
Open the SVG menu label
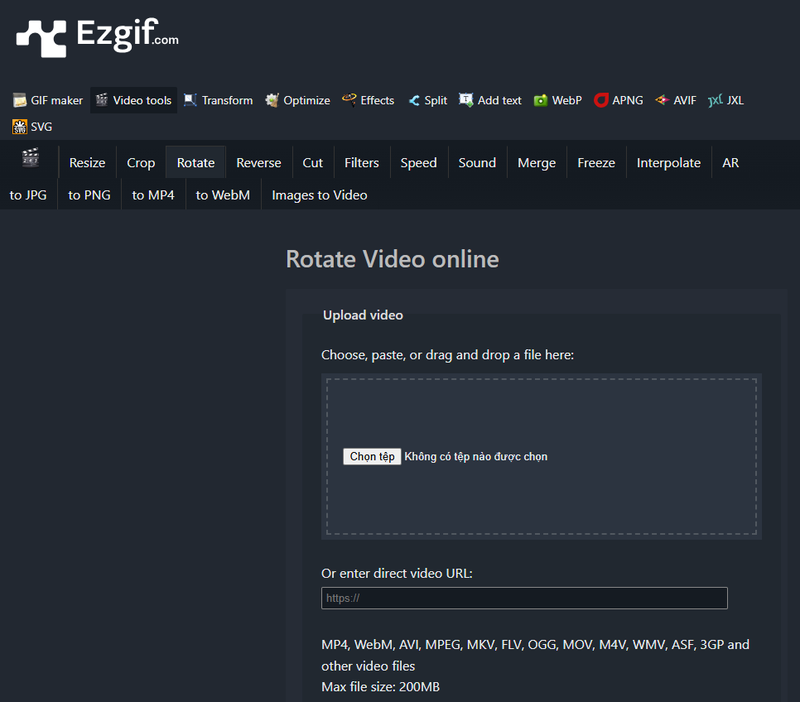(x=41, y=127)
